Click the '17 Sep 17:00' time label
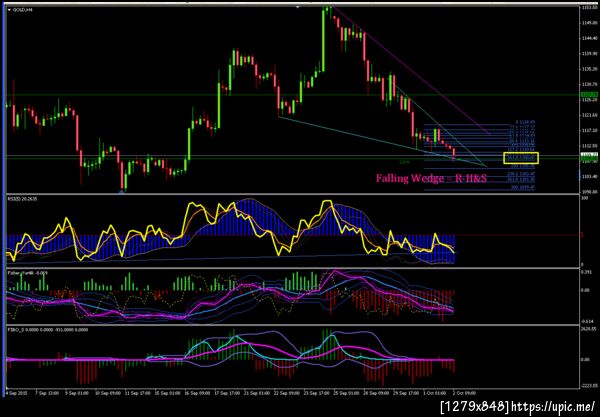This screenshot has height=417, width=600. click(228, 393)
